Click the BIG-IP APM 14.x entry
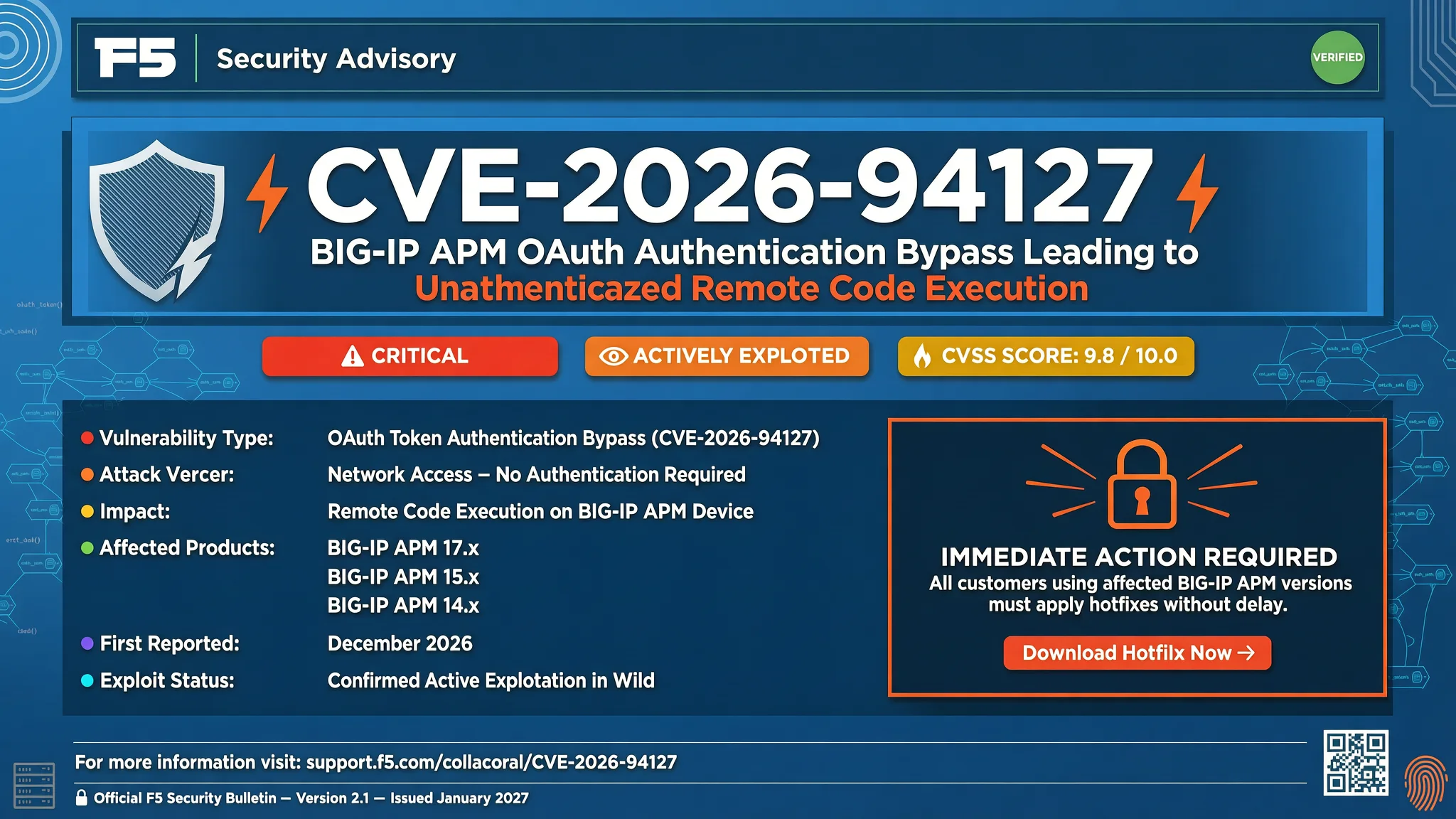 403,606
